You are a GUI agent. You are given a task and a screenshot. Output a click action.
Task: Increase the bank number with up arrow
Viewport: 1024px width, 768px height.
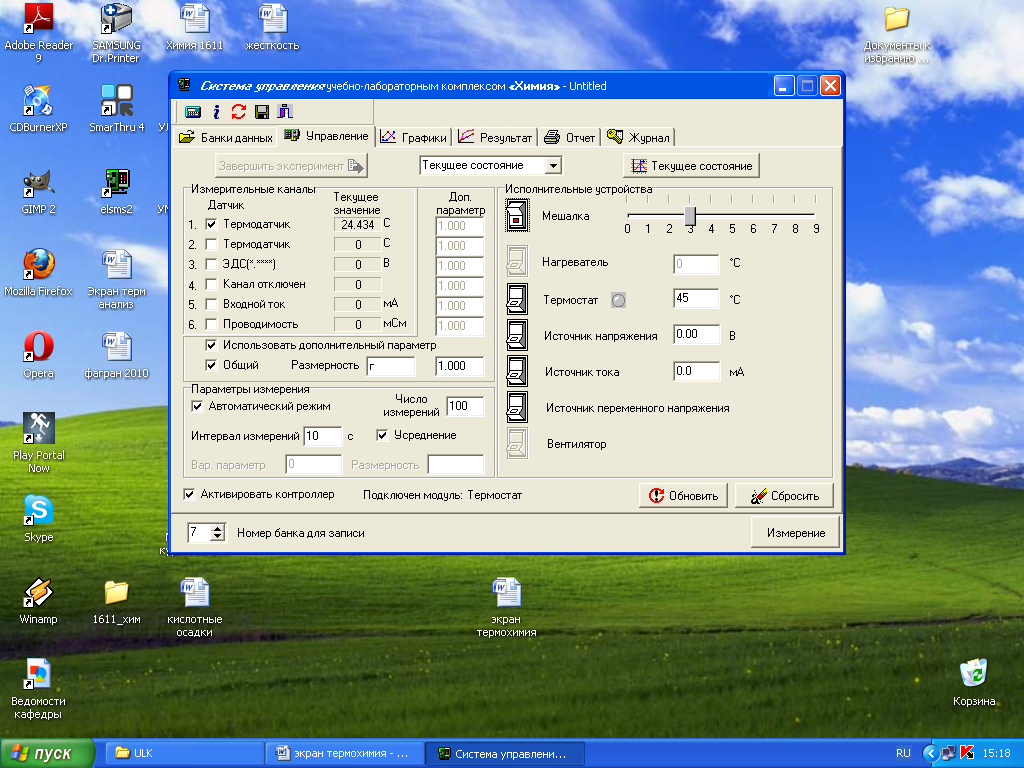tap(217, 528)
